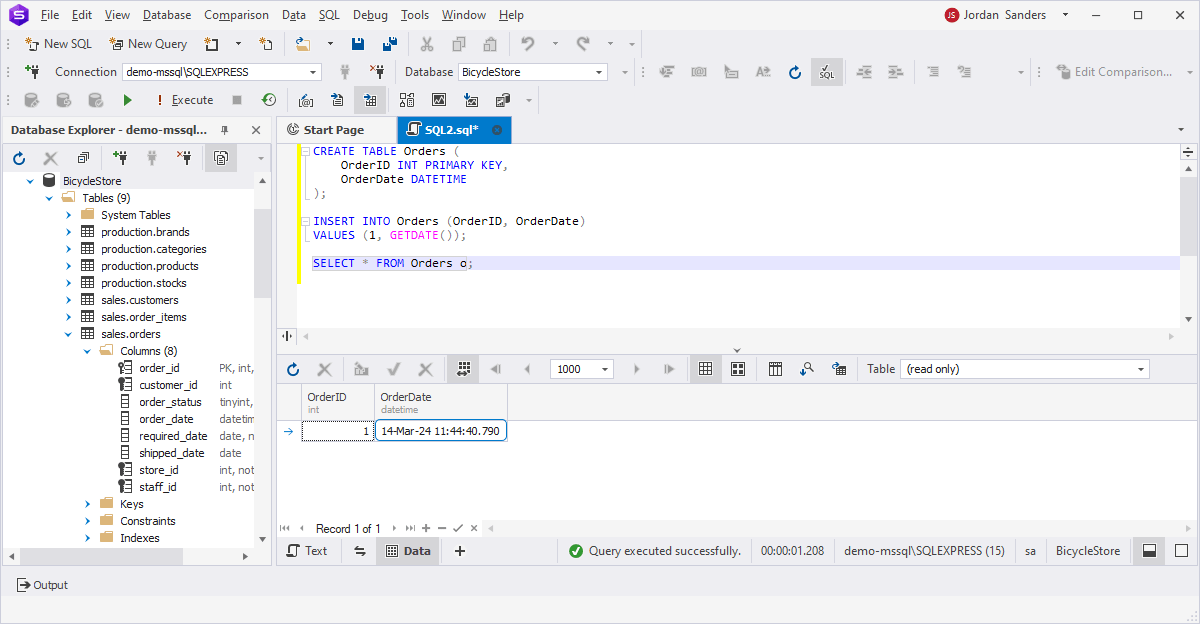
Task: Toggle the results-as-grid button in toolbar
Action: (x=370, y=100)
